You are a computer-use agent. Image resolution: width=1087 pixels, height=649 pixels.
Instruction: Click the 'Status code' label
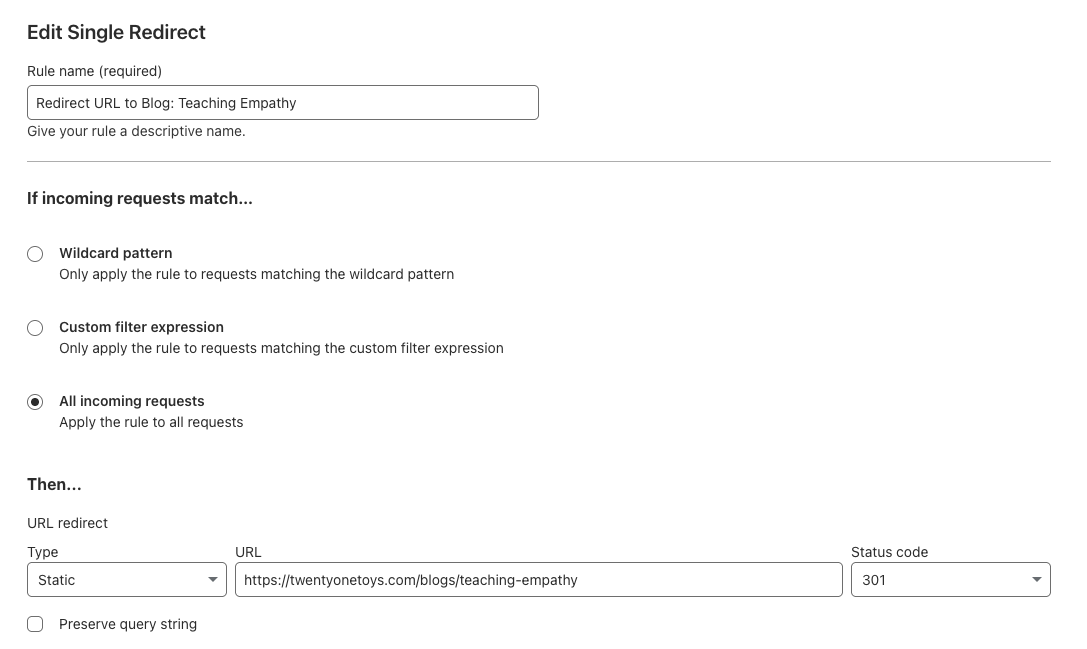tap(889, 552)
